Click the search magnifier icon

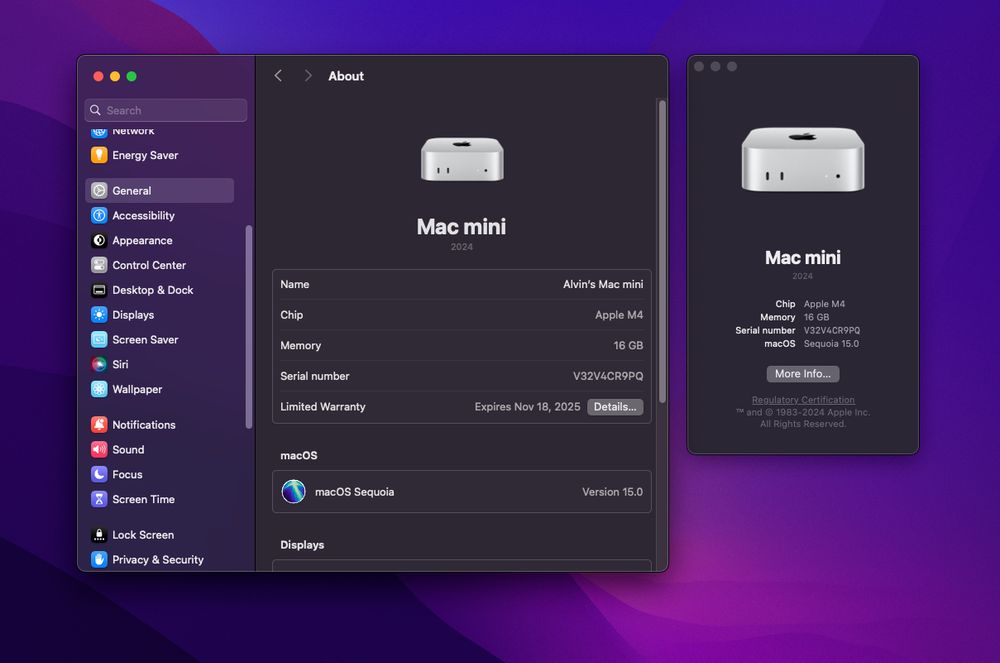pos(95,110)
